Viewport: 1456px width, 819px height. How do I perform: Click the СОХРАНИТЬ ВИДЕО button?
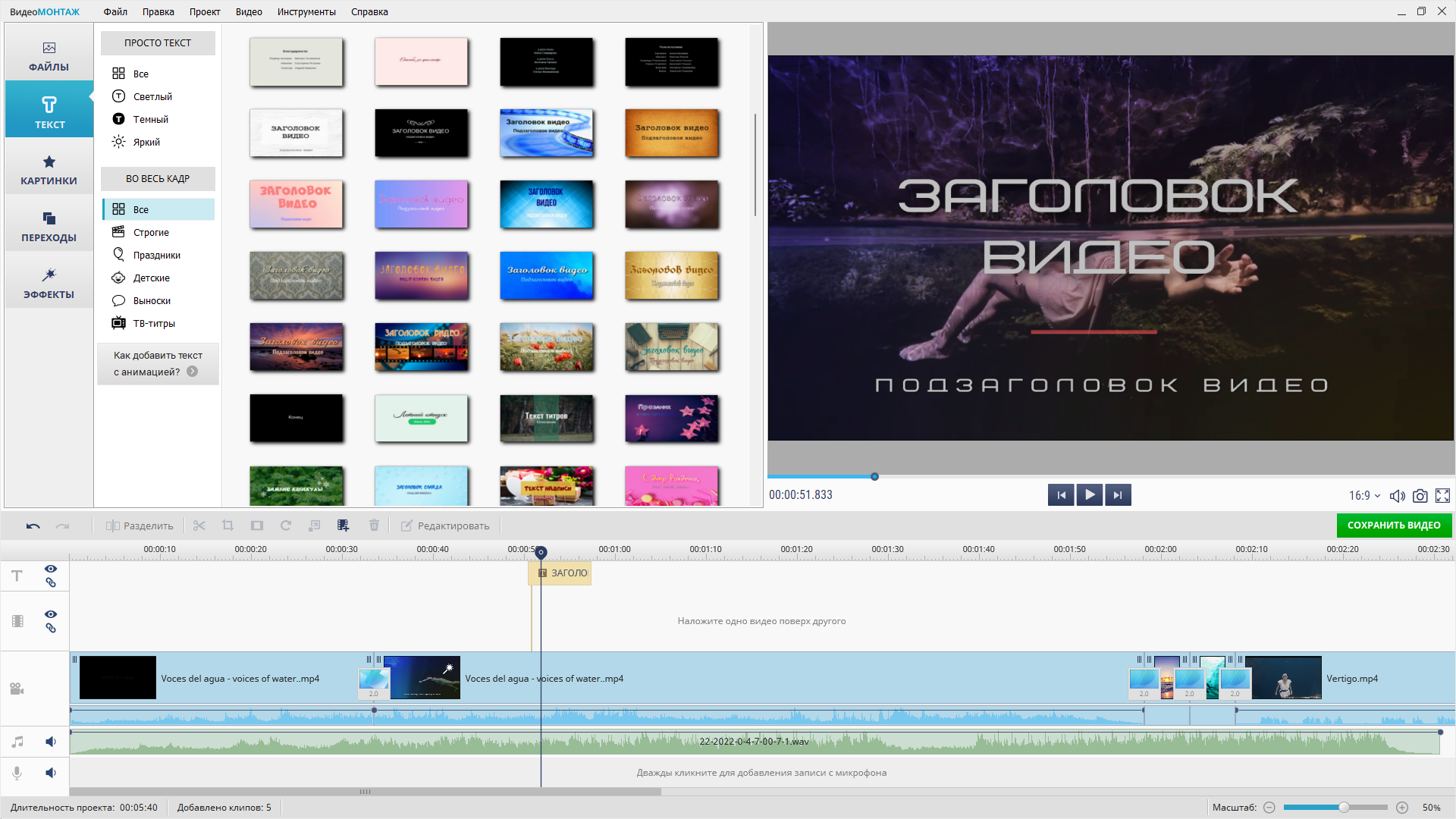pos(1393,526)
